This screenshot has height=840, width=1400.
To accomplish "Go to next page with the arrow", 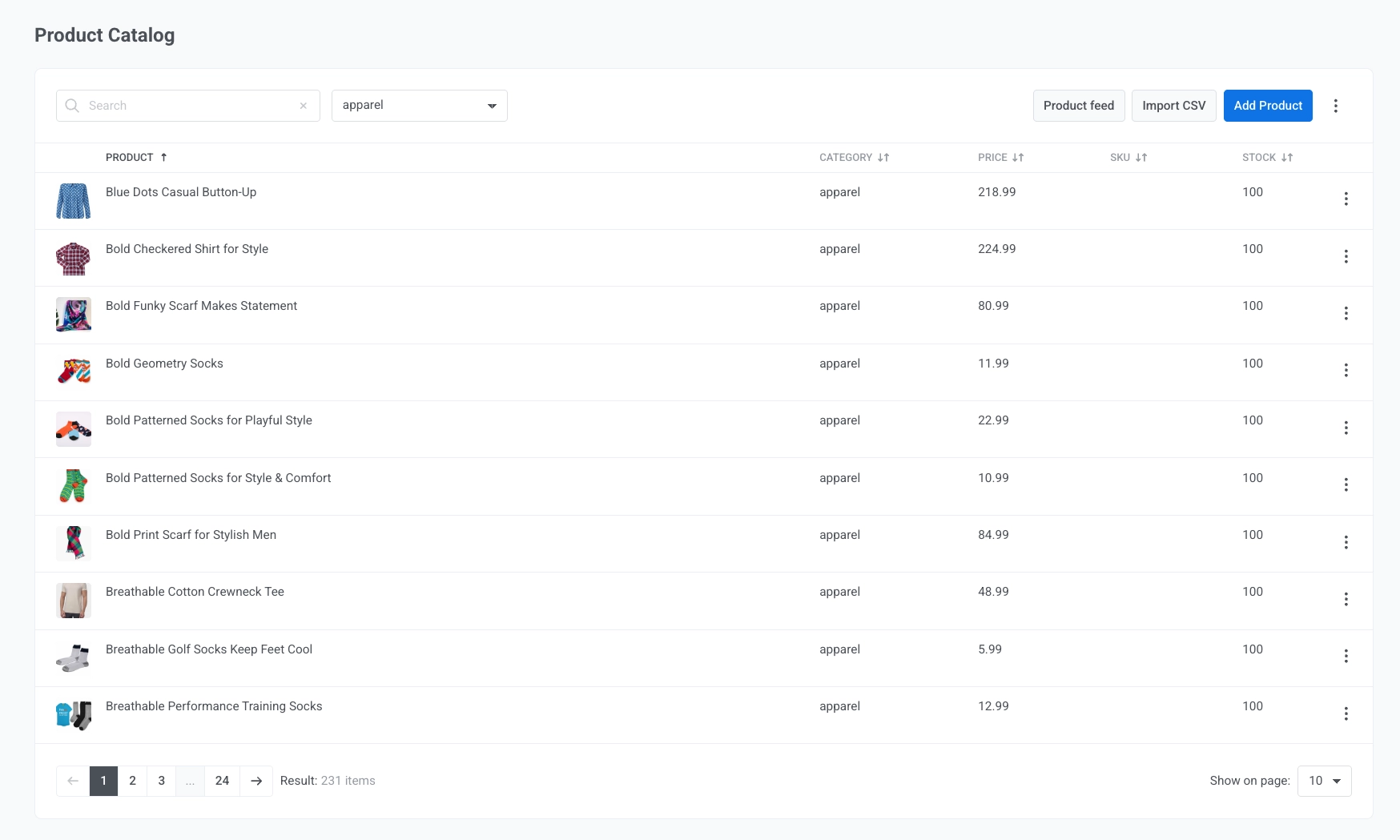I will coord(256,781).
